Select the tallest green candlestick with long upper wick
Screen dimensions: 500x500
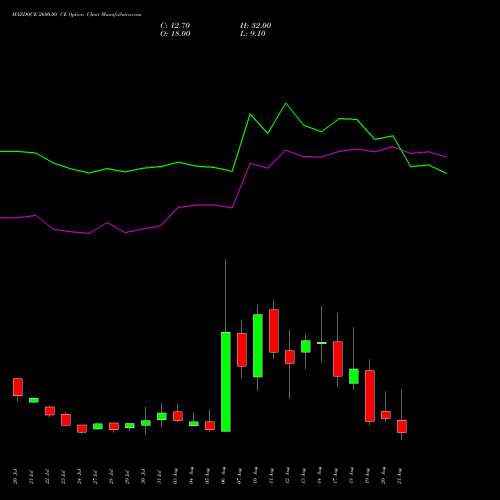(226, 382)
